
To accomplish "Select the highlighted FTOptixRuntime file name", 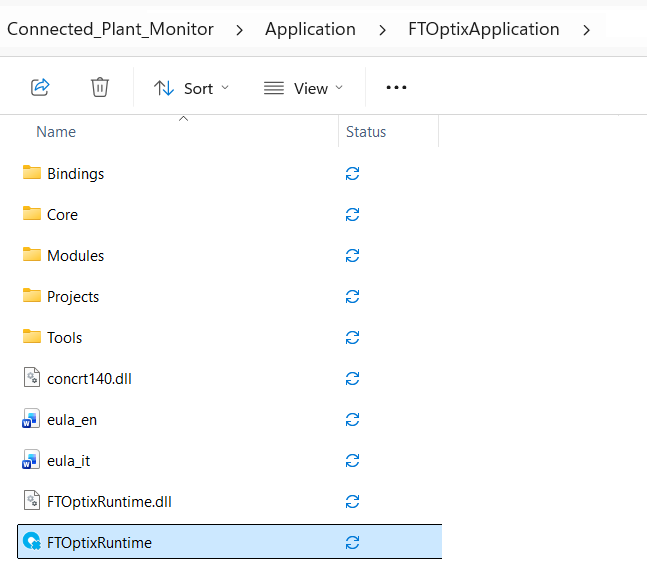I will (x=99, y=543).
